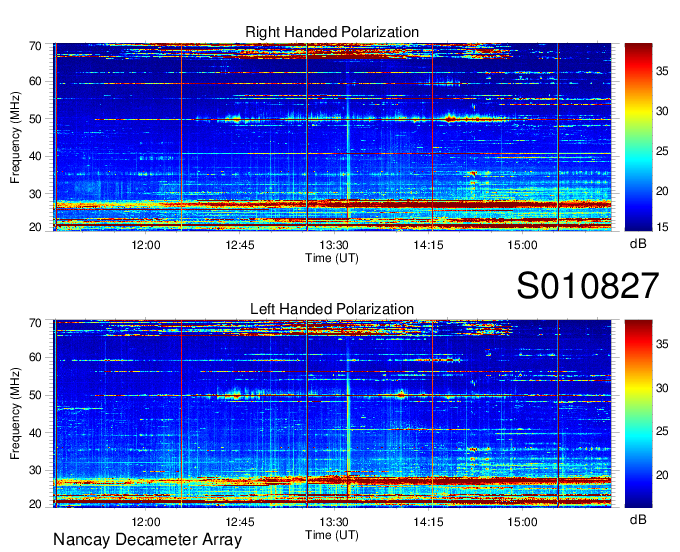The width and height of the screenshot is (680, 552).
Task: Click the right-handed polarization spectrogram
Action: [332, 137]
